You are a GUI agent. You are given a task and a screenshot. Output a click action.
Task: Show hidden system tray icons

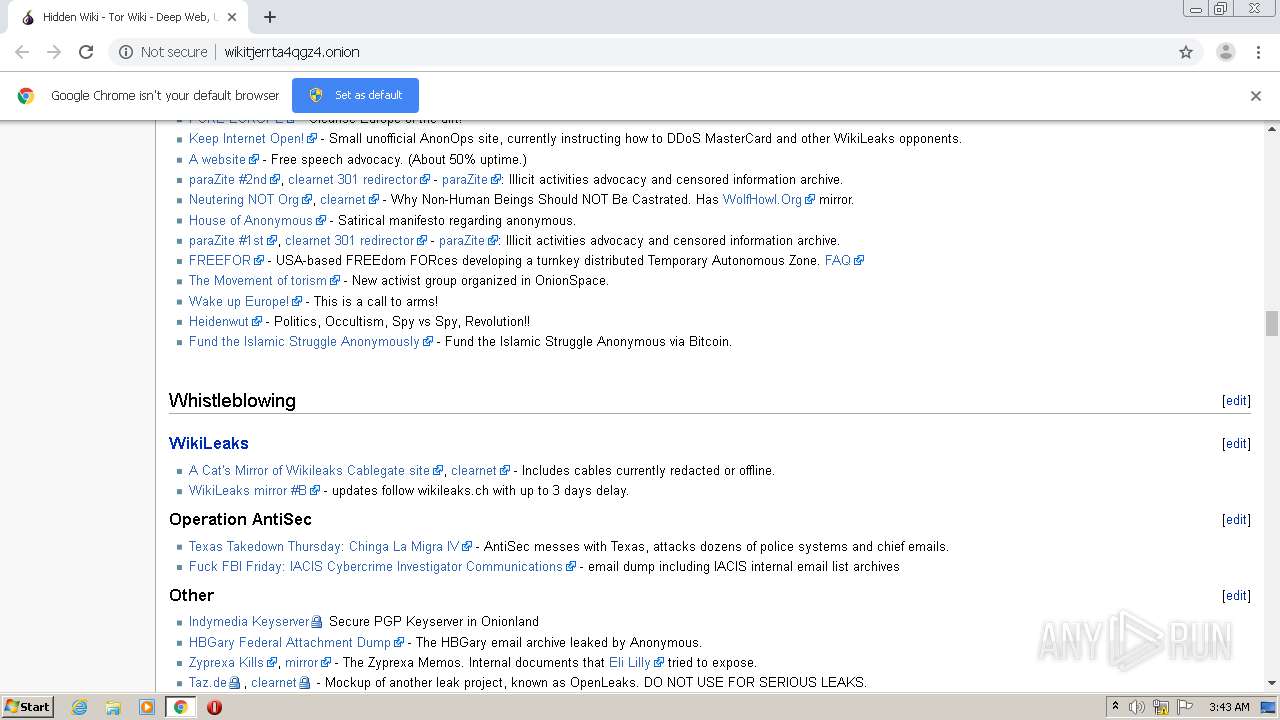(1115, 707)
